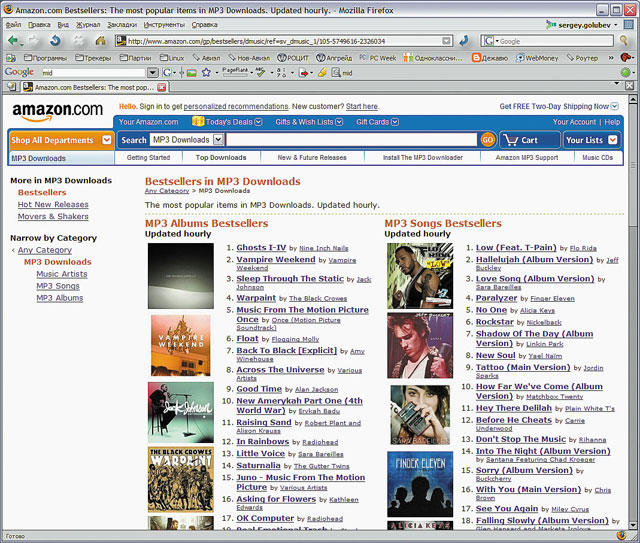The image size is (640, 543).
Task: Click the Google toolbar star bookmark icon
Action: tap(206, 73)
